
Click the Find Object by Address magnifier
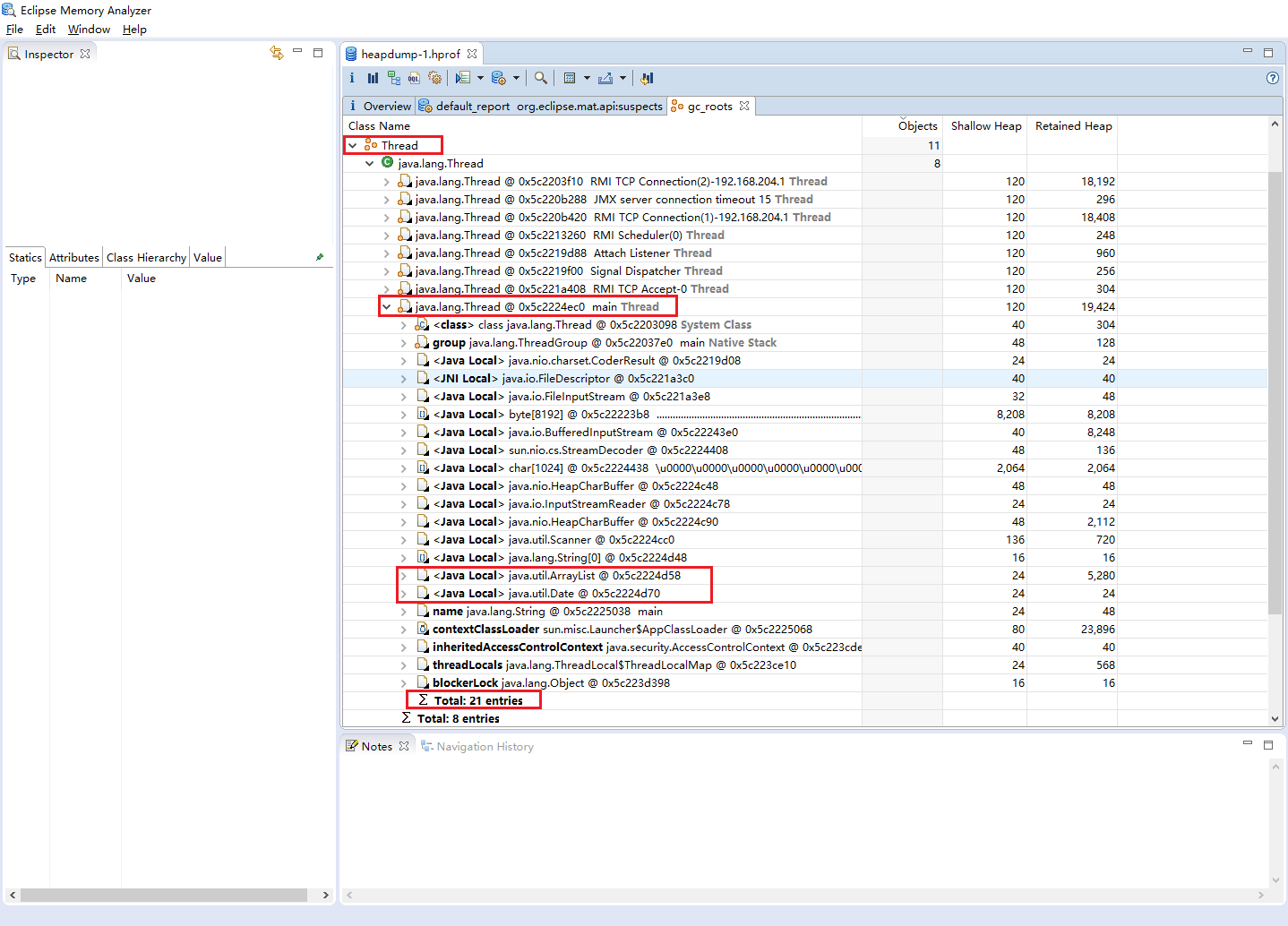pyautogui.click(x=540, y=78)
